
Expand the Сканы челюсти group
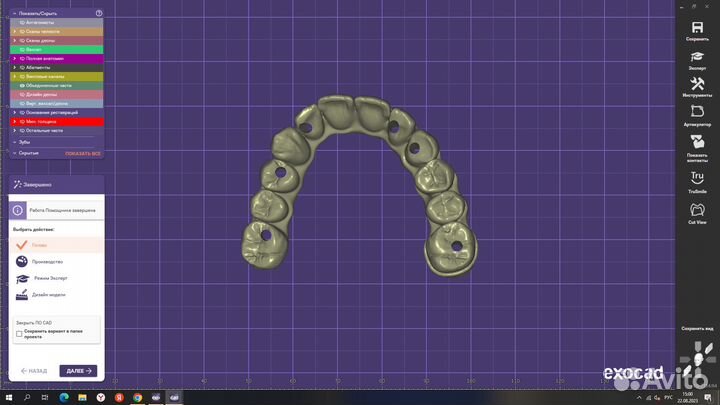15,31
